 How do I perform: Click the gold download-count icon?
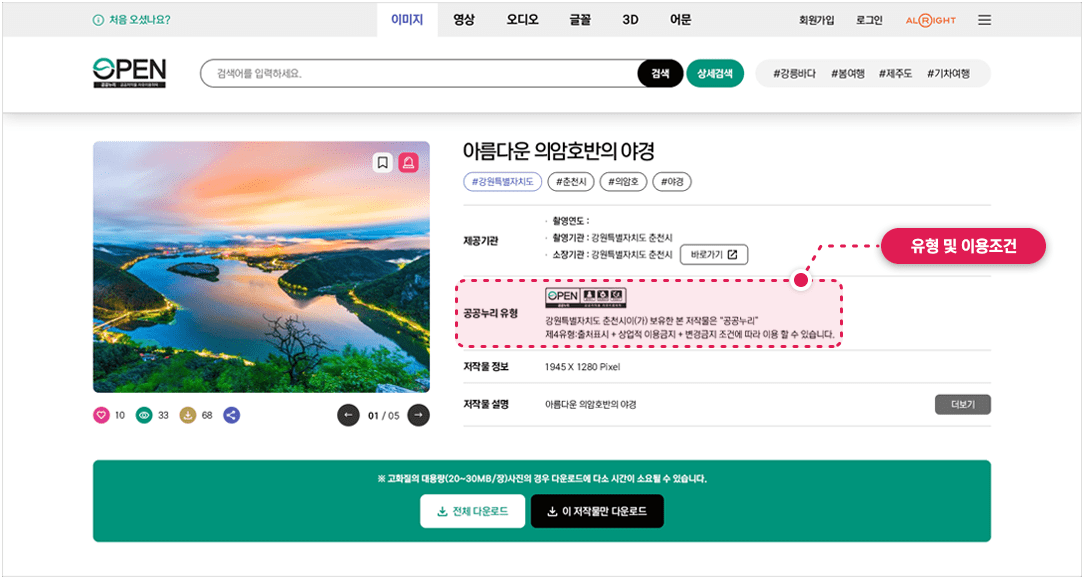pos(188,415)
